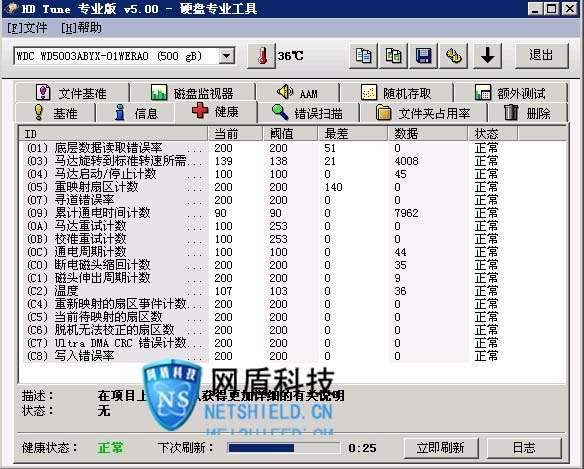Click the magnifier 错误扫描 icon
Image resolution: width=584 pixels, height=469 pixels.
(280, 112)
